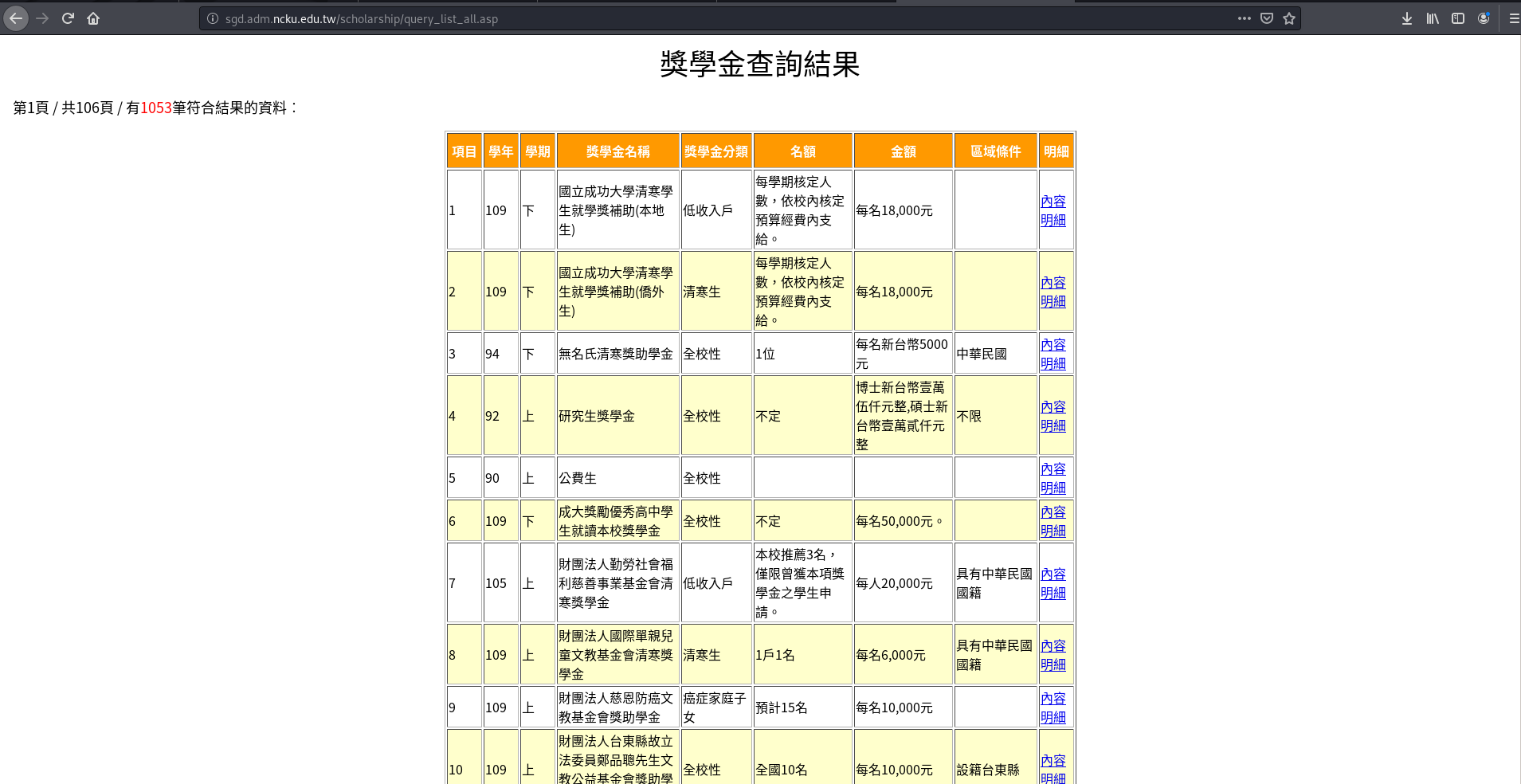Click the 預計15名 quota cell
The height and width of the screenshot is (784, 1521).
pos(803,708)
